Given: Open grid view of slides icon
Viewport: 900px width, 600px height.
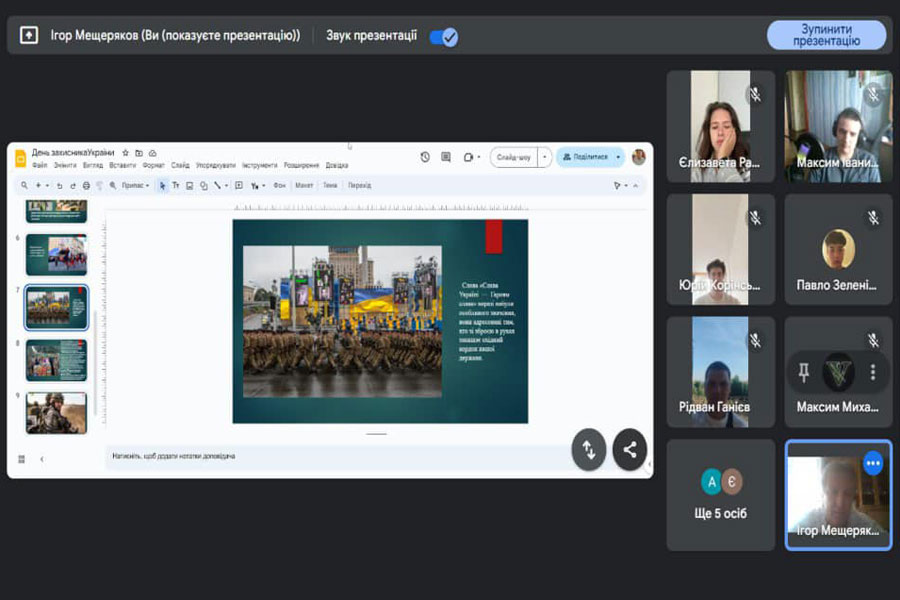Looking at the screenshot, I should (x=22, y=459).
